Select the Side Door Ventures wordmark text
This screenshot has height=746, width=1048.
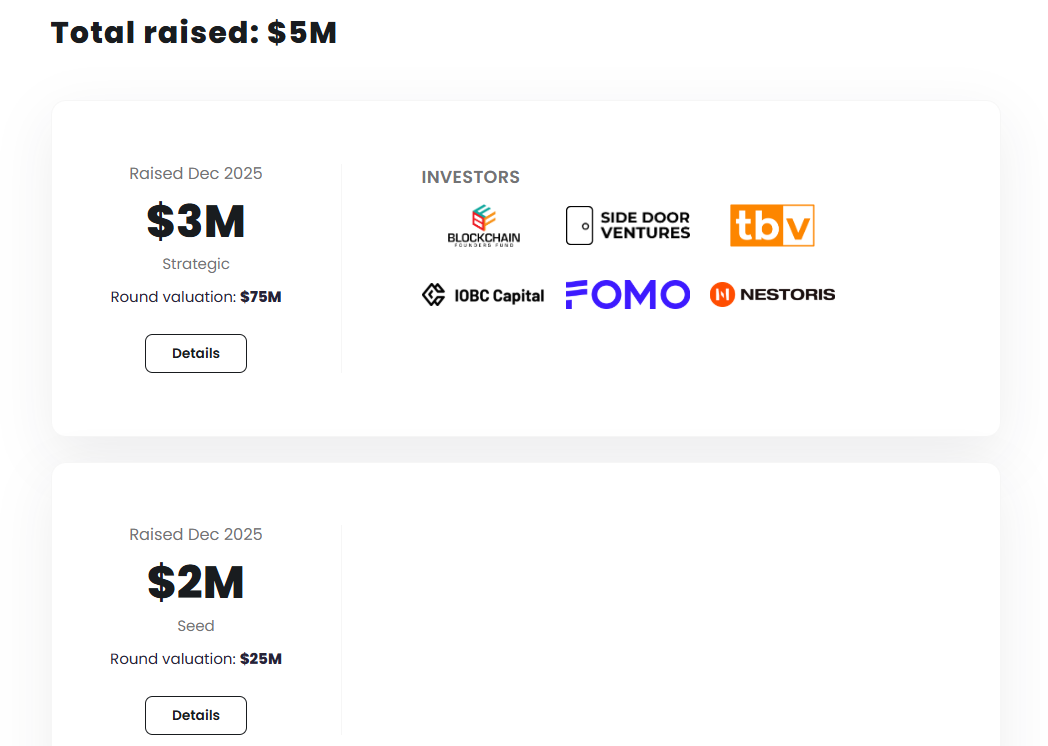(645, 225)
